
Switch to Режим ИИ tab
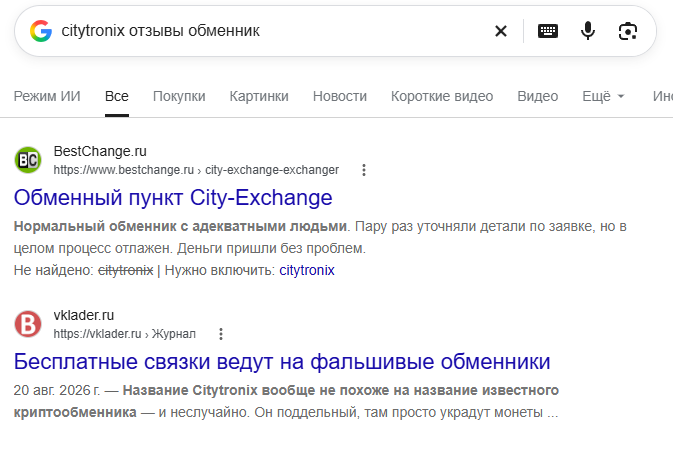click(47, 96)
